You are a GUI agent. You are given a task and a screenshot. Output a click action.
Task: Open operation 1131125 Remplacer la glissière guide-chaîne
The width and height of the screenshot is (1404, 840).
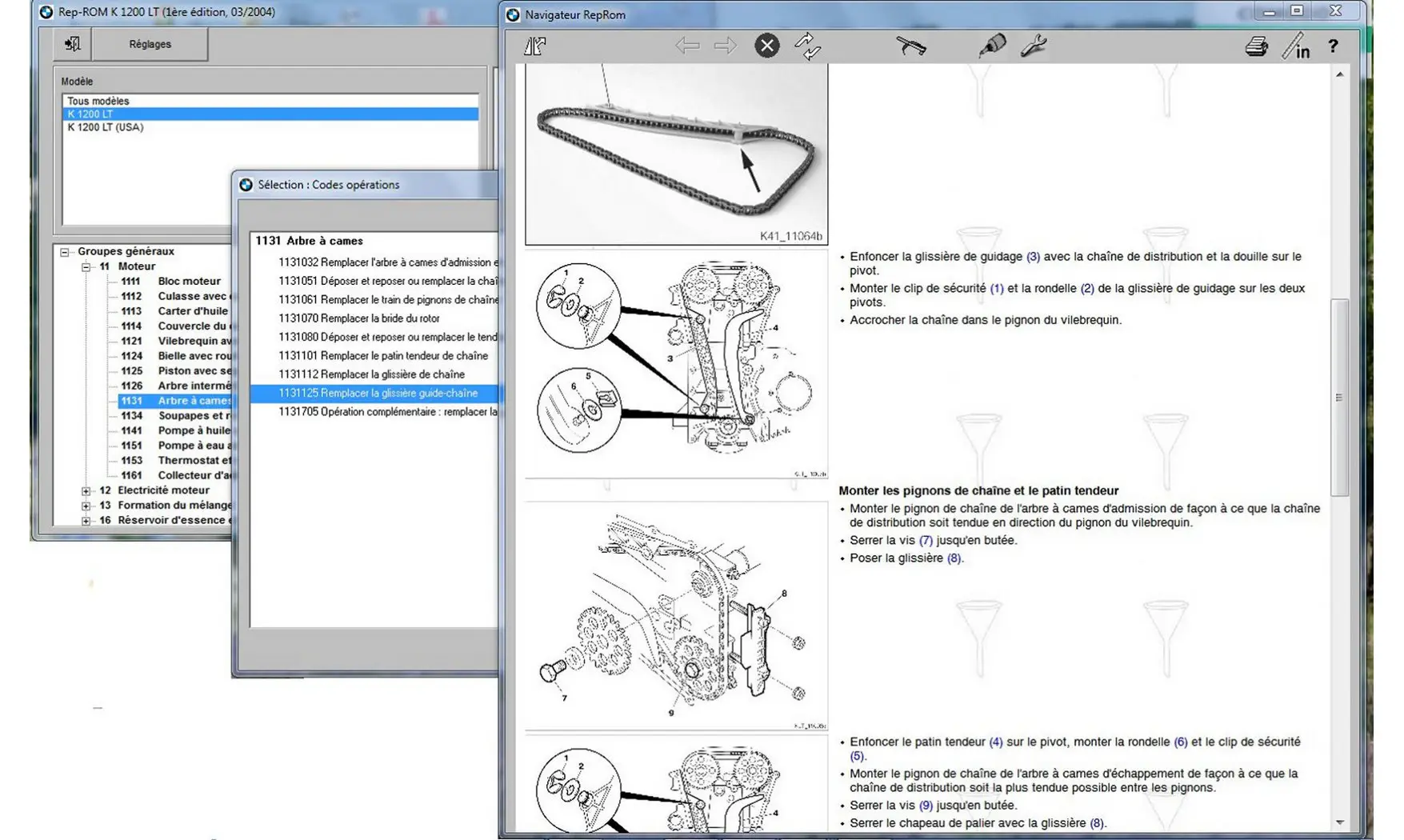click(x=374, y=393)
